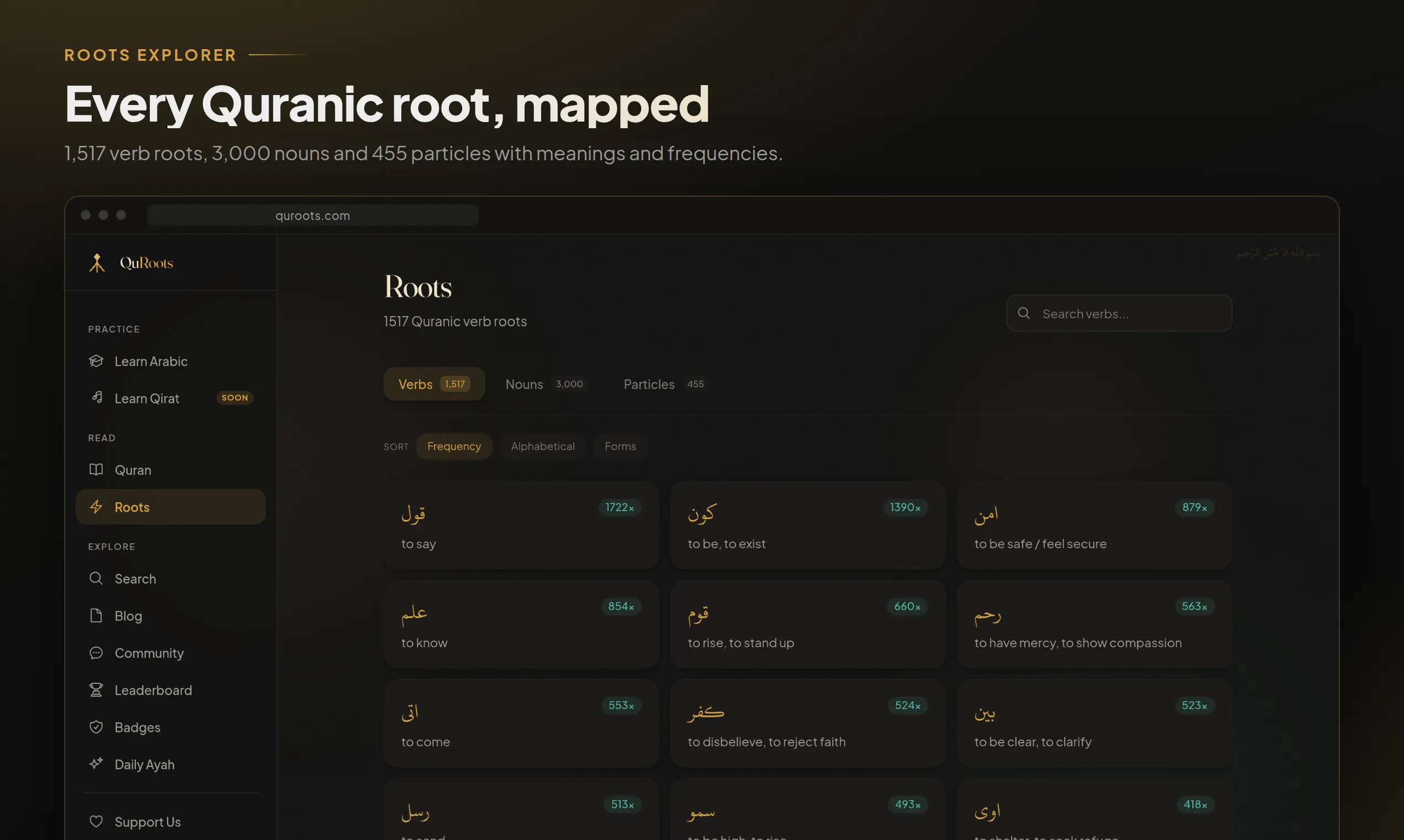The height and width of the screenshot is (840, 1404).
Task: Open the Learn Arabic page
Action: (x=170, y=361)
